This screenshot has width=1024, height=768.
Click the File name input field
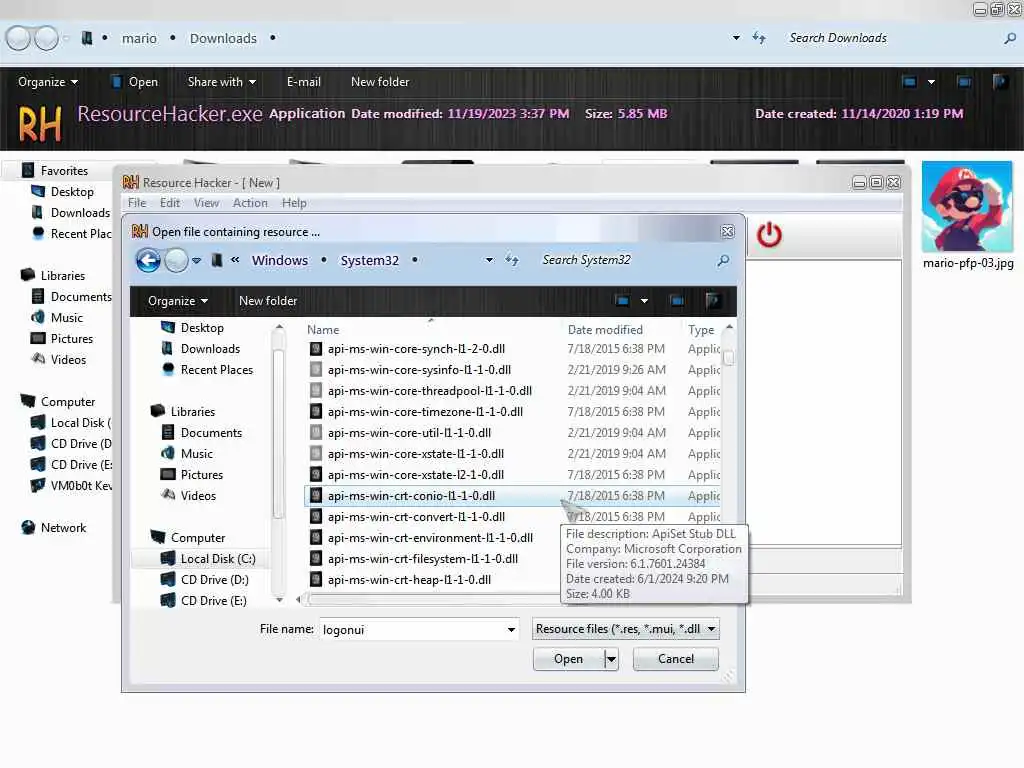[x=413, y=630]
